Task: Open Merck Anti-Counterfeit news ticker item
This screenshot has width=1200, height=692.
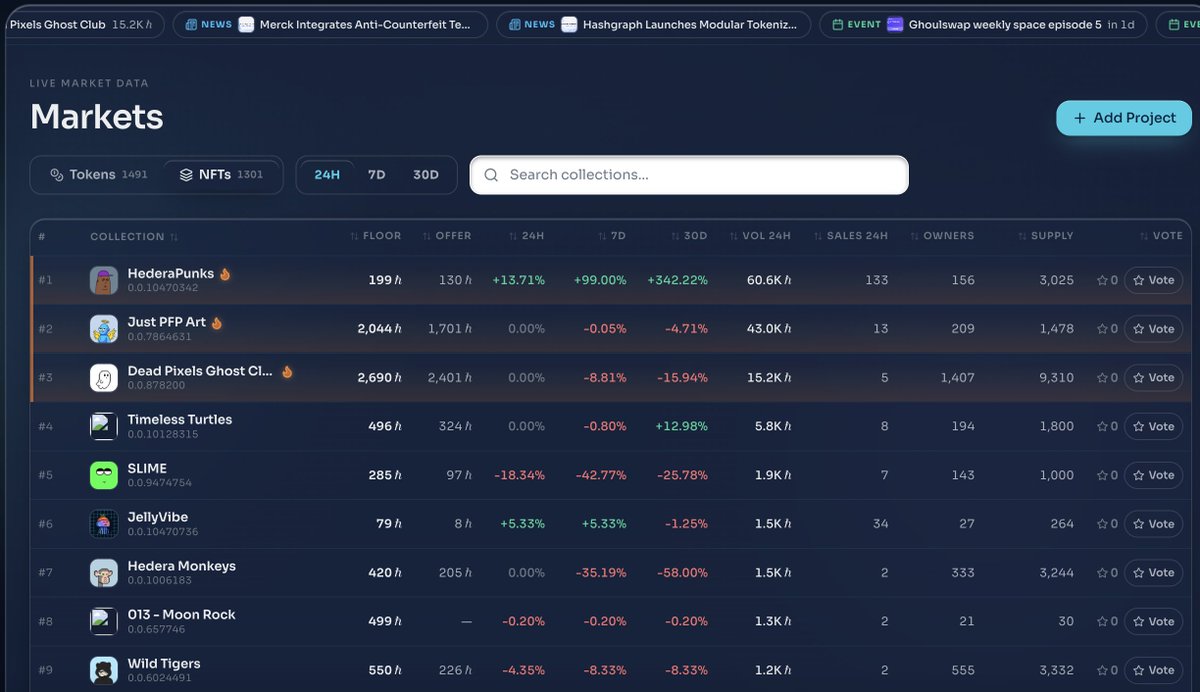Action: click(x=330, y=24)
